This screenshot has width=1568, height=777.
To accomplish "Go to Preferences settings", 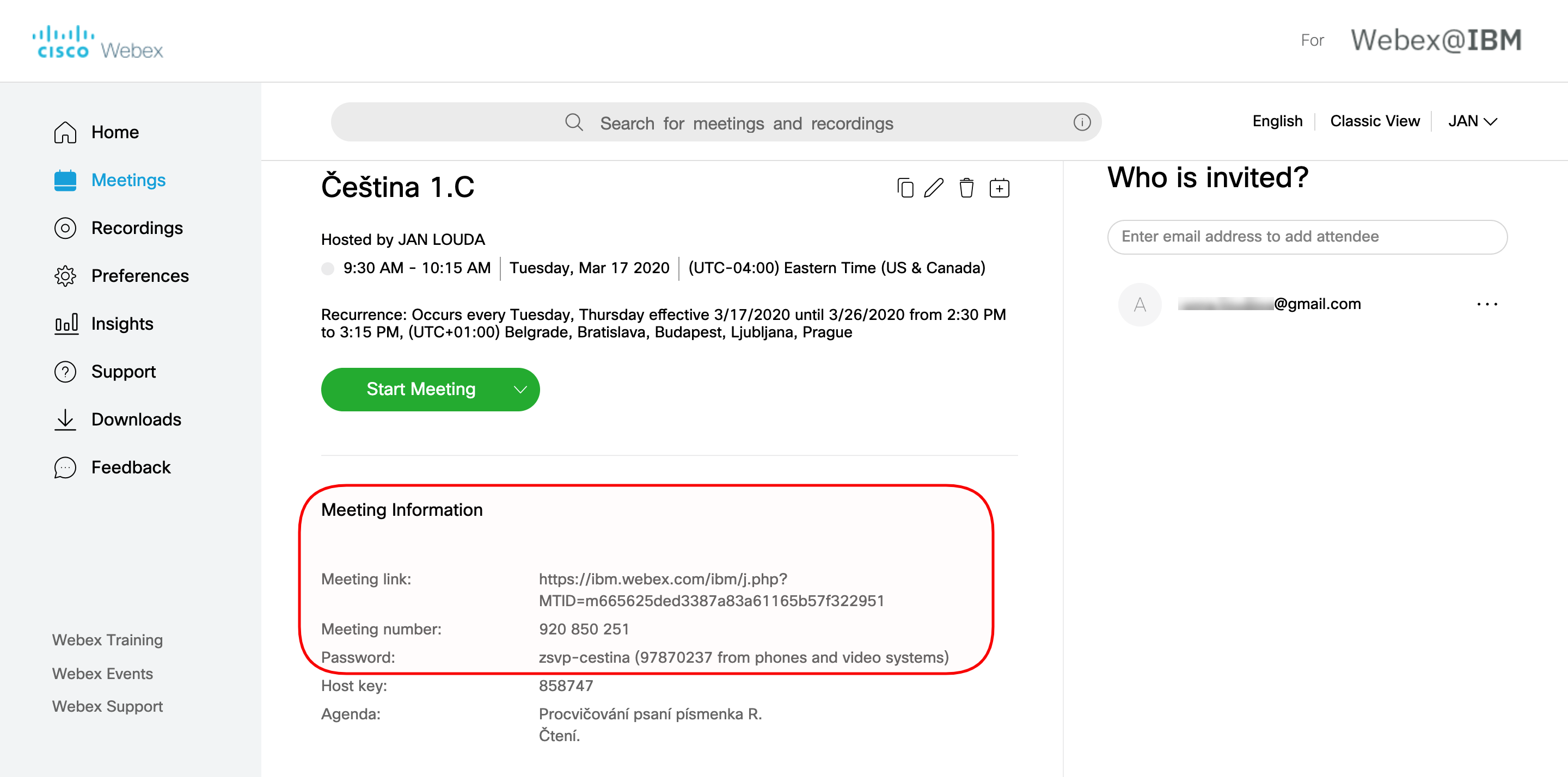I will [x=139, y=276].
